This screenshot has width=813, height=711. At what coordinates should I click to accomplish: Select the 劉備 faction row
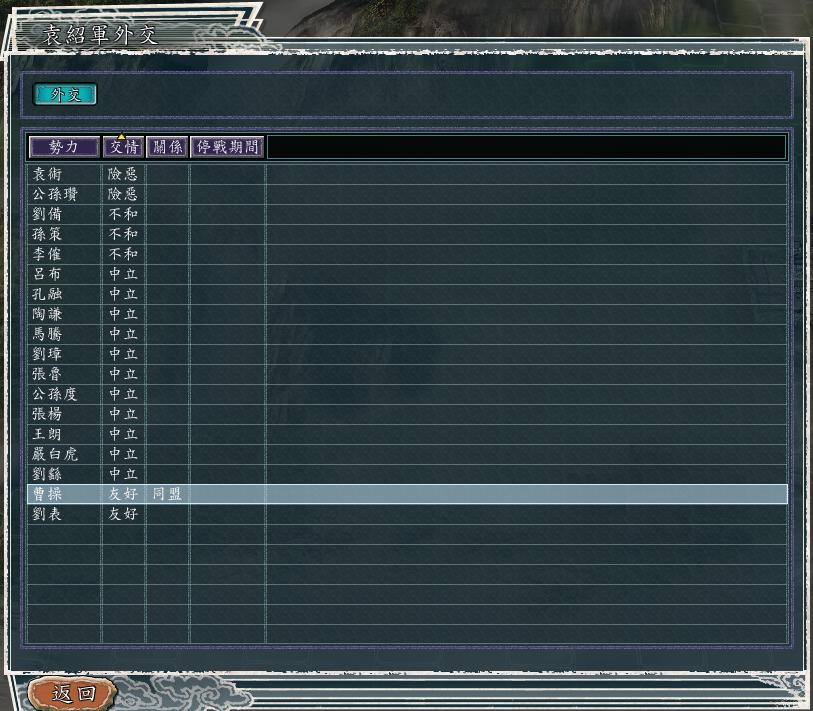407,214
